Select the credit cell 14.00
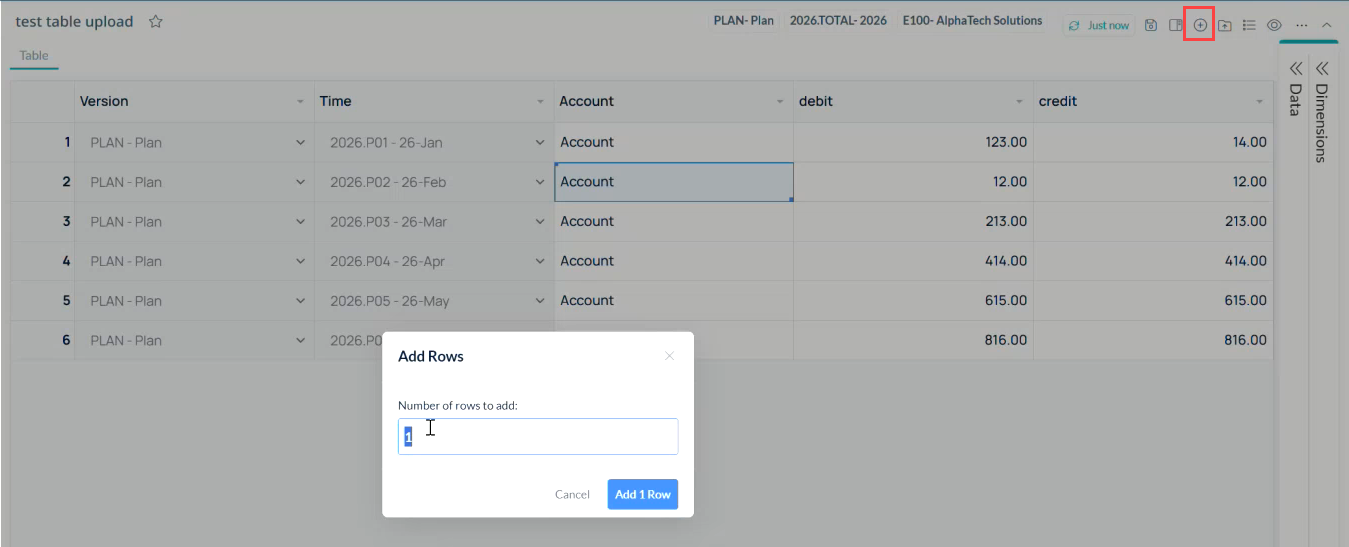 (x=1153, y=143)
